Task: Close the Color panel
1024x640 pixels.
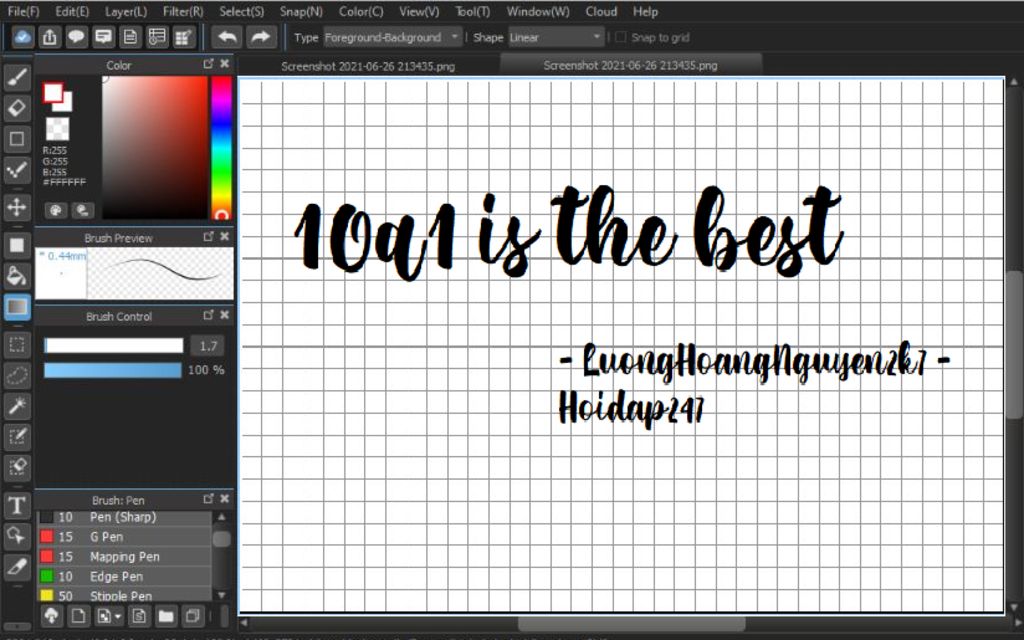Action: pyautogui.click(x=225, y=63)
